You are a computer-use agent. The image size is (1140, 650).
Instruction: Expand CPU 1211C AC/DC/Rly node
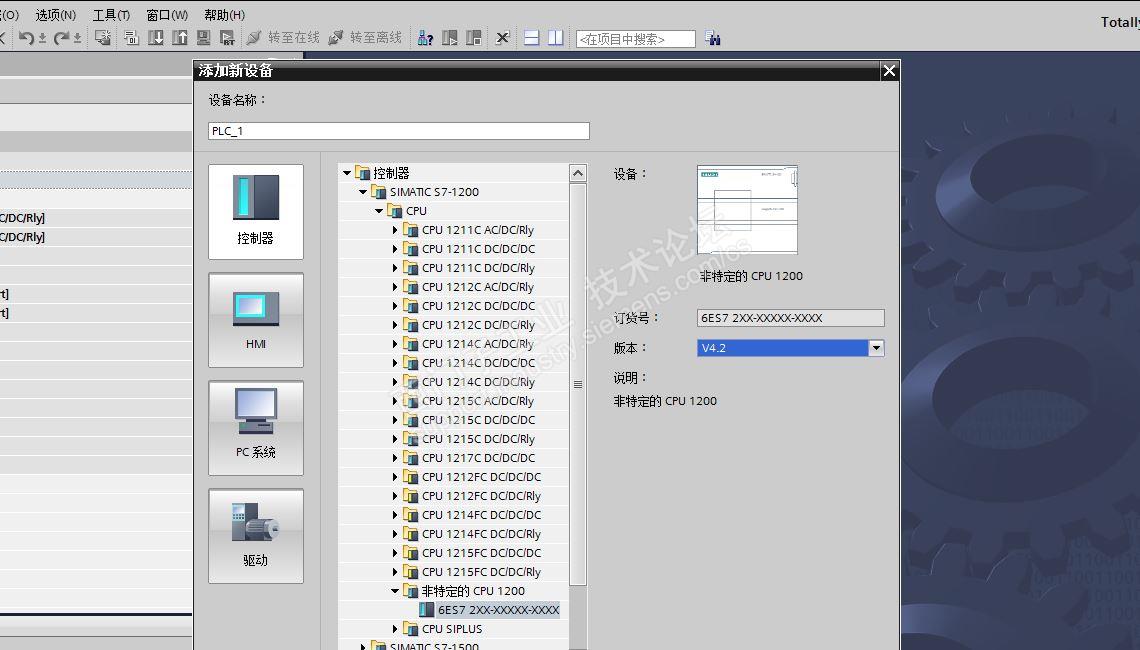click(395, 230)
